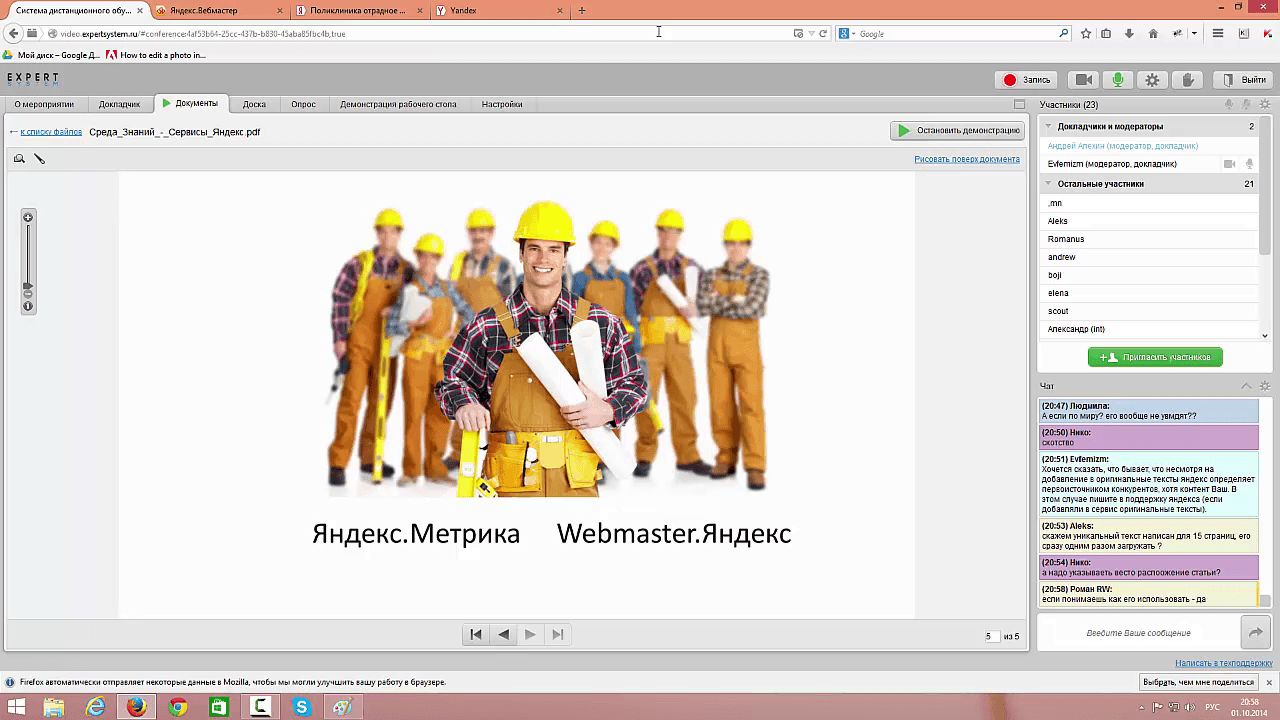Click the chat scrollbar thumb

pyautogui.click(x=1265, y=600)
